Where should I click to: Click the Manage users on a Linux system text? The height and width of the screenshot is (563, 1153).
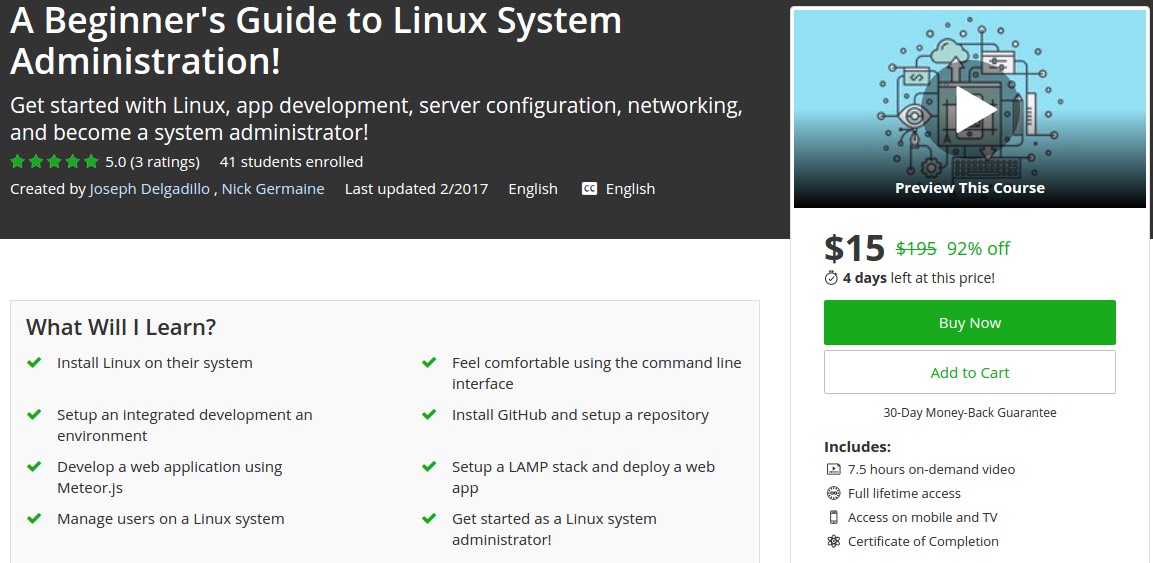(x=171, y=519)
